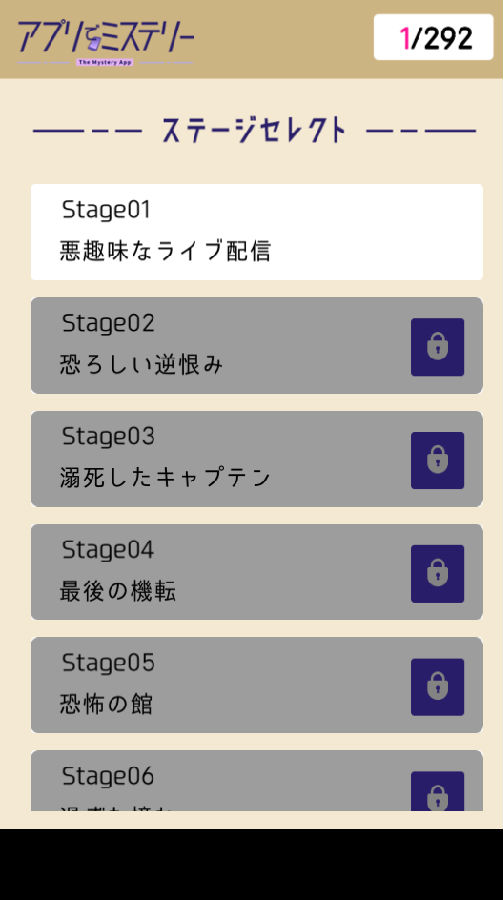This screenshot has height=900, width=503.
Task: Tap the lock icon on Stage02
Action: (x=438, y=347)
